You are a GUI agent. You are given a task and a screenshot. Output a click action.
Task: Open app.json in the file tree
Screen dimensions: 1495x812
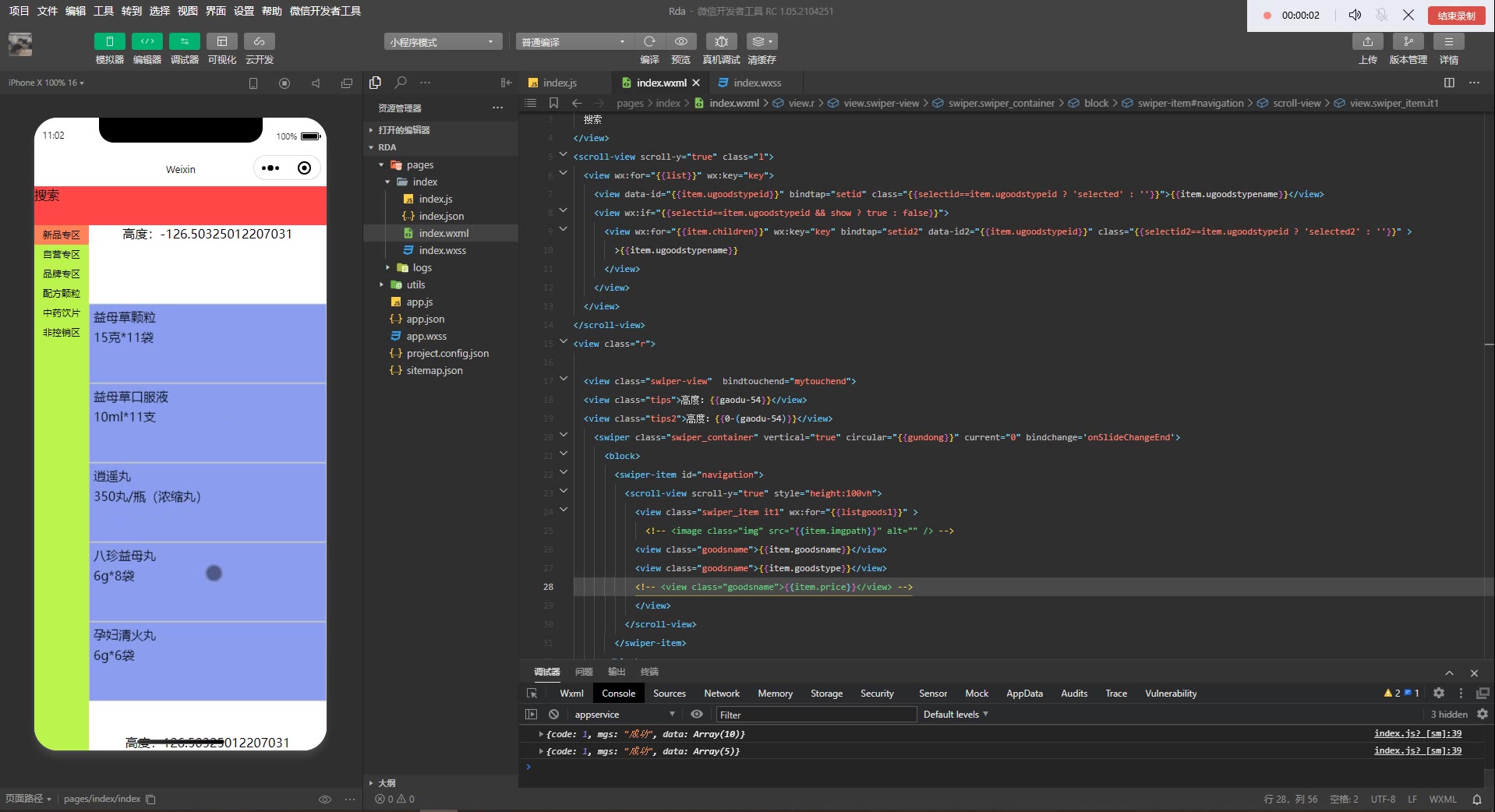[425, 319]
